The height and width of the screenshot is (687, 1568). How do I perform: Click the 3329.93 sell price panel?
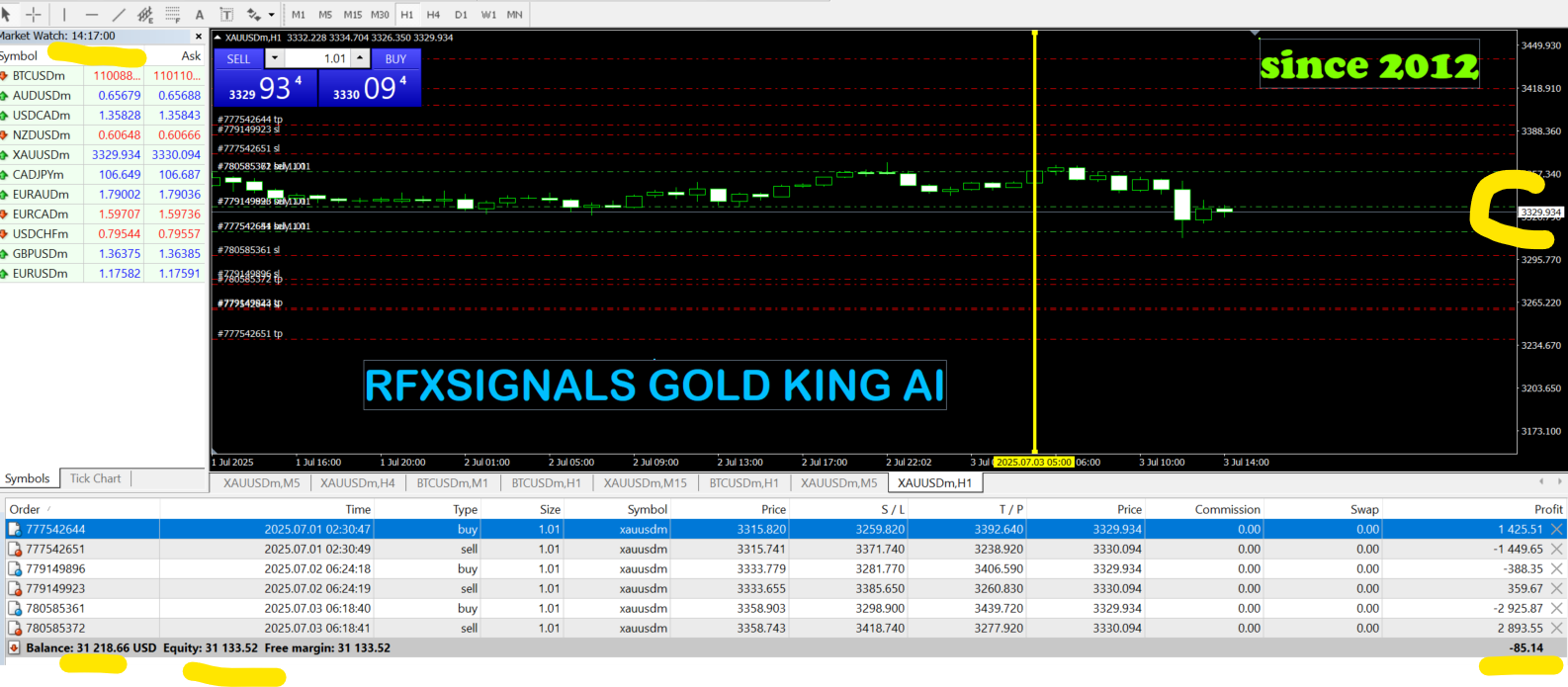(266, 88)
